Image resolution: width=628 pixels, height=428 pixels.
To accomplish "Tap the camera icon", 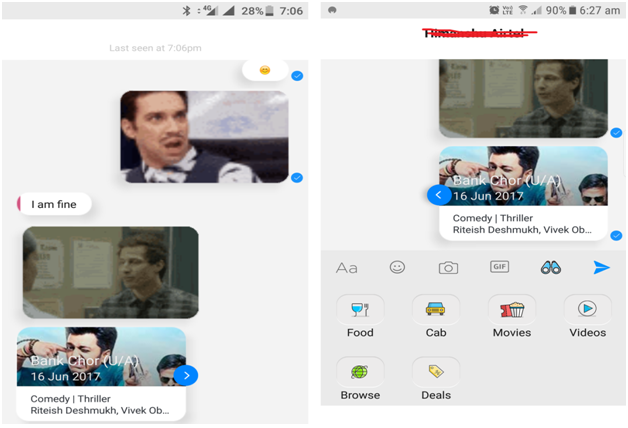I will [448, 267].
